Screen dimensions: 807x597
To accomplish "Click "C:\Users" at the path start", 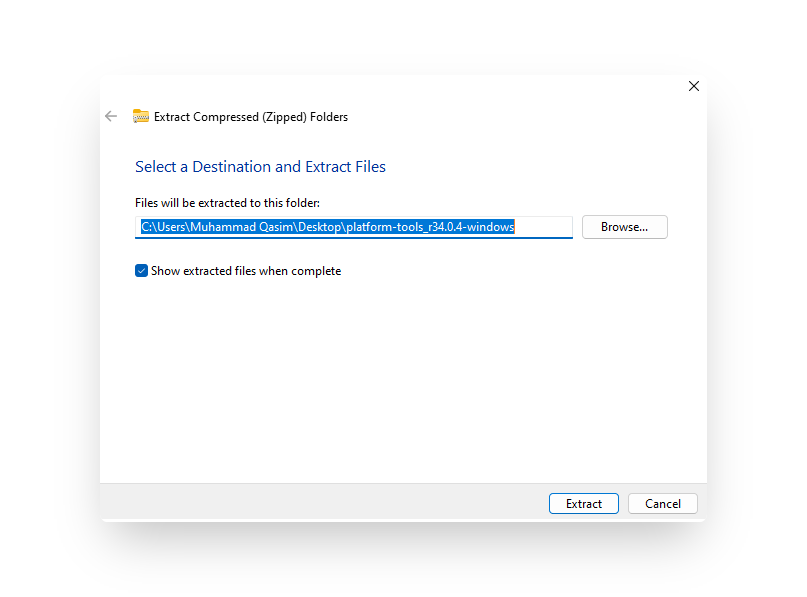I will (160, 227).
